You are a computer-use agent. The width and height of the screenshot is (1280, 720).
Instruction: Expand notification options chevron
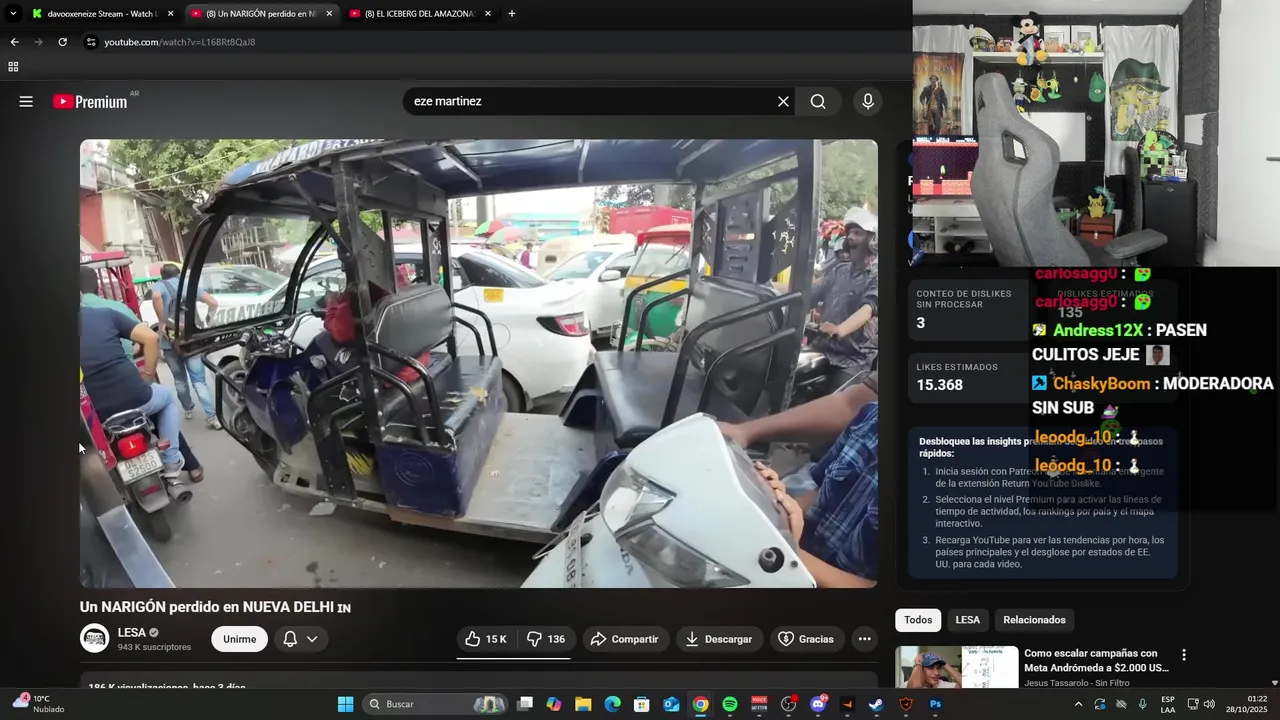[x=312, y=639]
